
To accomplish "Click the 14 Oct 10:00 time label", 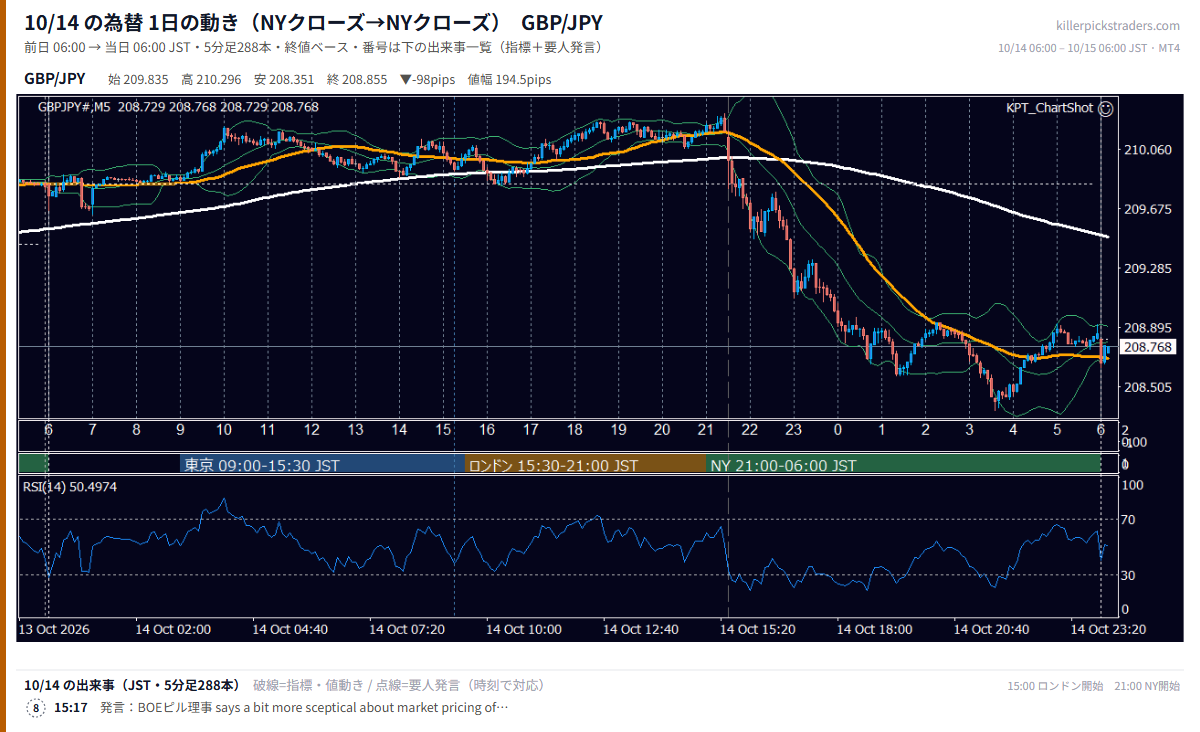I will coord(524,630).
